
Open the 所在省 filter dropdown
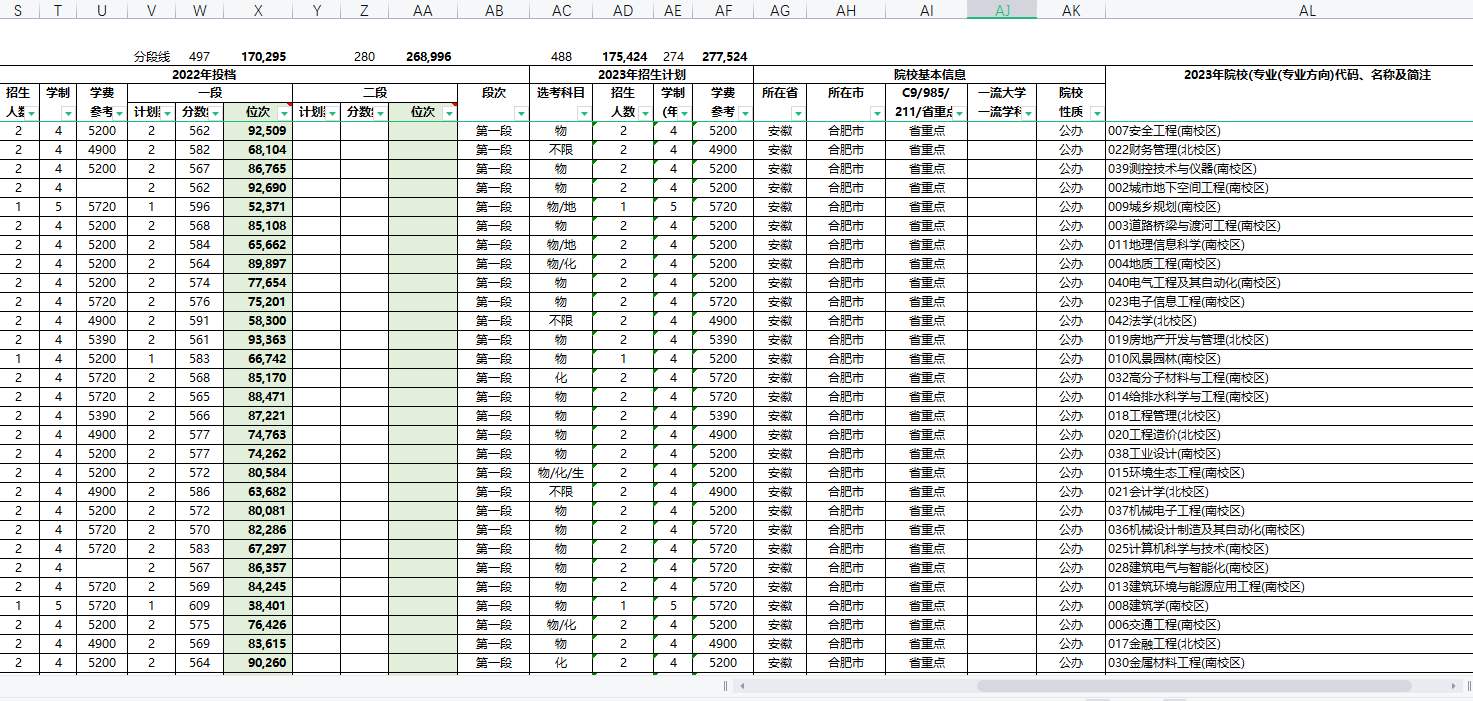797,113
